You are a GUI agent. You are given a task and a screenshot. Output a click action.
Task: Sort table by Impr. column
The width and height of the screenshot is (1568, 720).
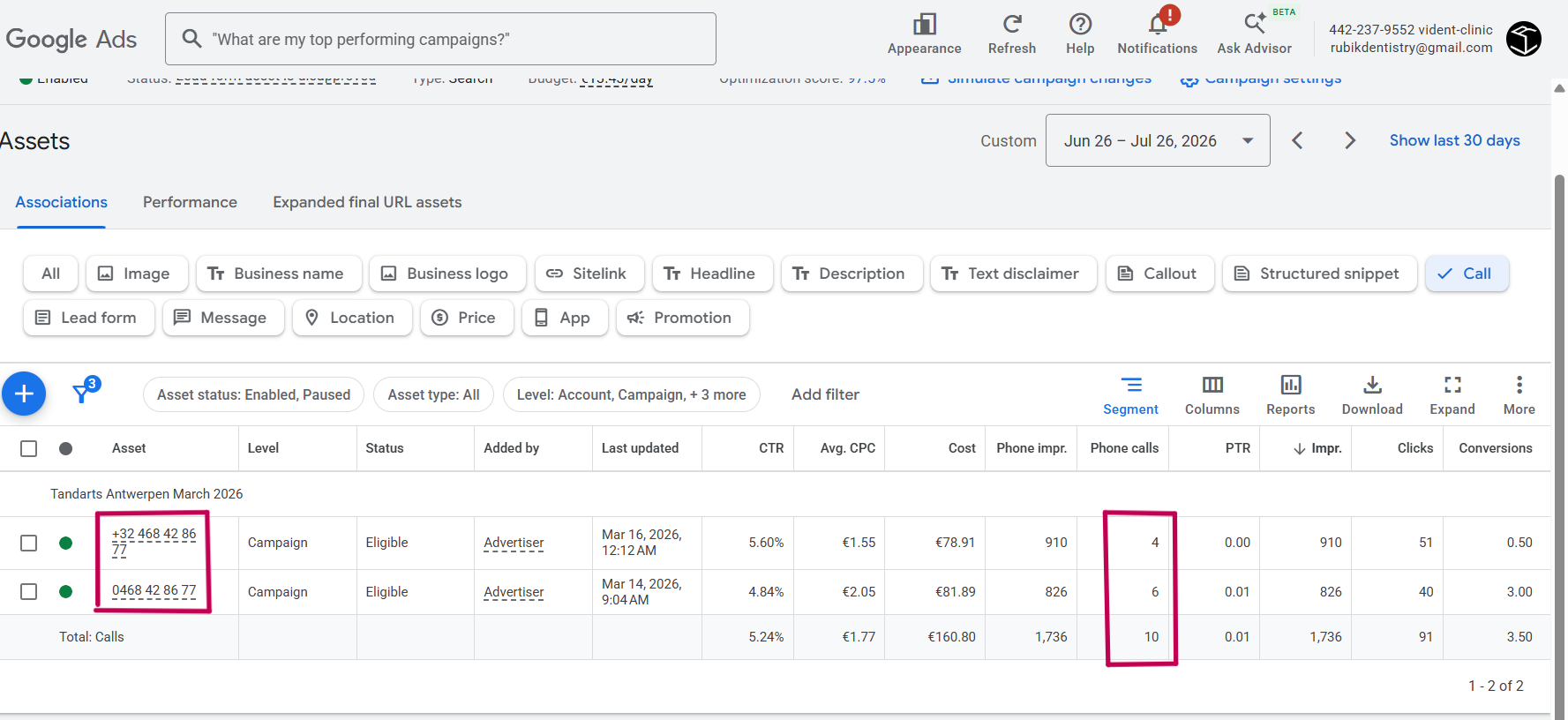(x=1317, y=448)
